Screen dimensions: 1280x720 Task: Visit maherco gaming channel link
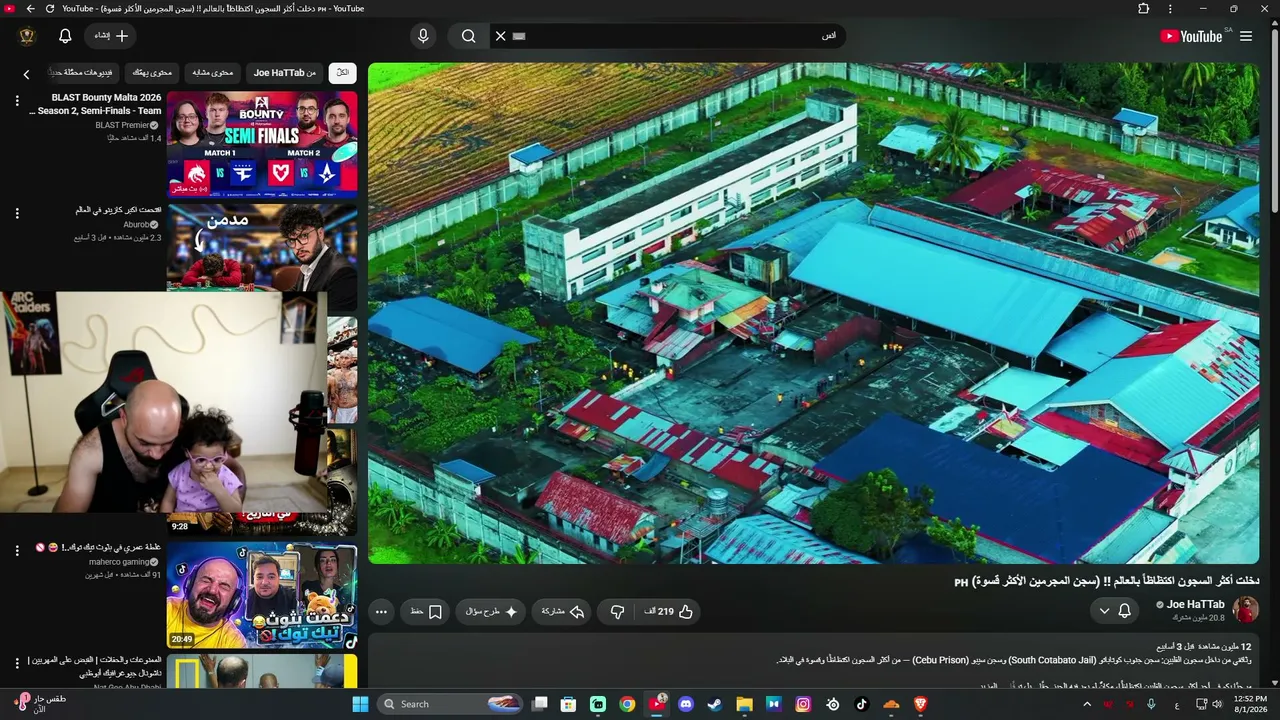click(x=119, y=562)
